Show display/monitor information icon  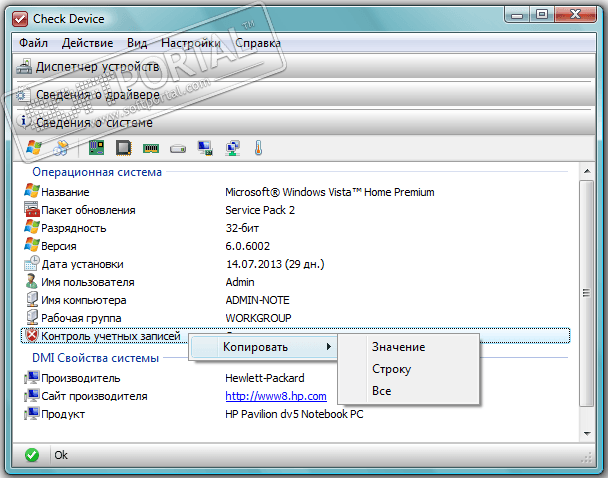pos(205,148)
